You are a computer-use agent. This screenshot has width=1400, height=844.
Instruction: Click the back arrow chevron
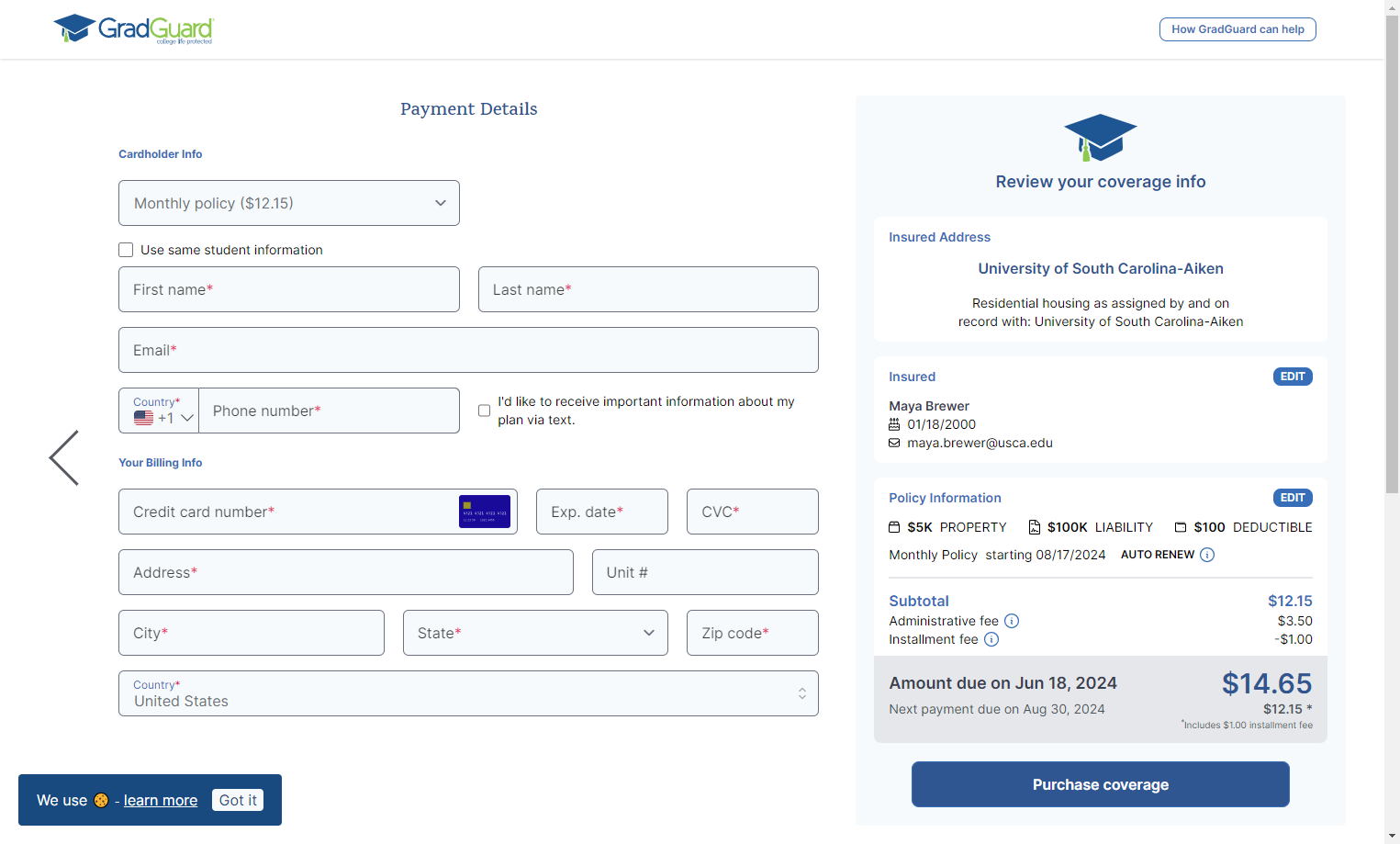[x=64, y=457]
